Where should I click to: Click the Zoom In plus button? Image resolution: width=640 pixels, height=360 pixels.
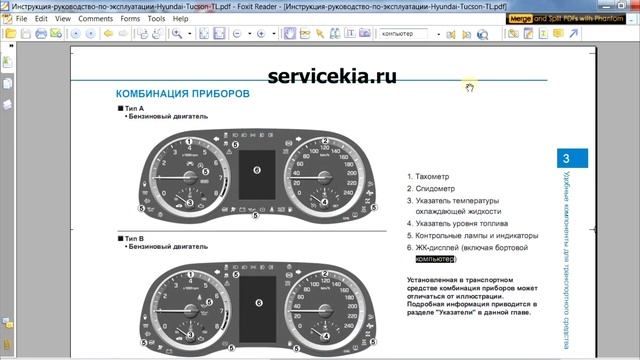click(261, 34)
